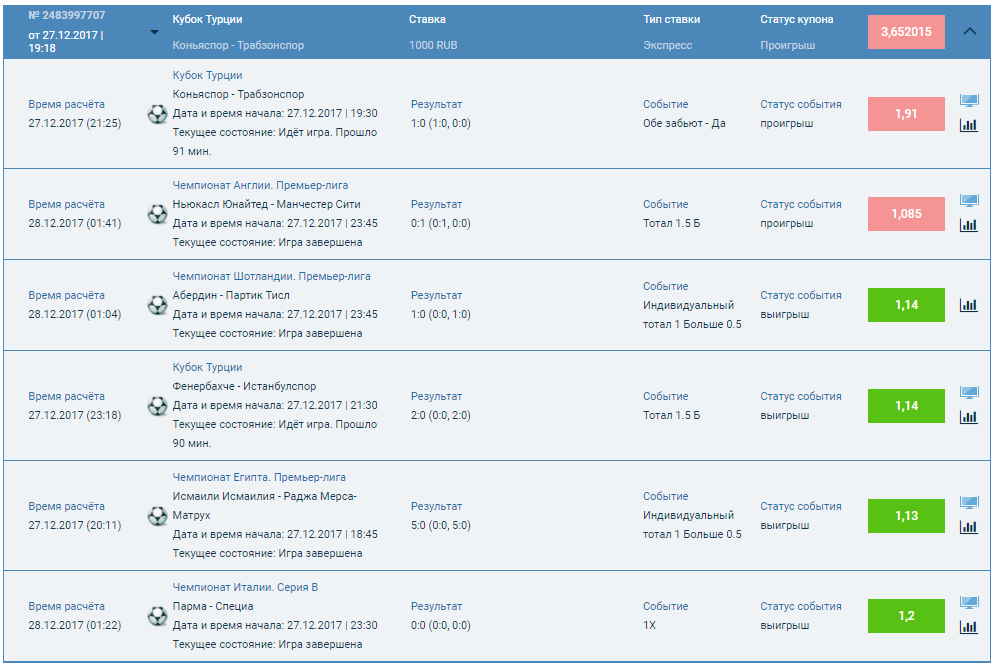This screenshot has height=669, width=997.
Task: Show statistics chart for Aberdeen - Partick Thistle
Action: click(x=968, y=305)
